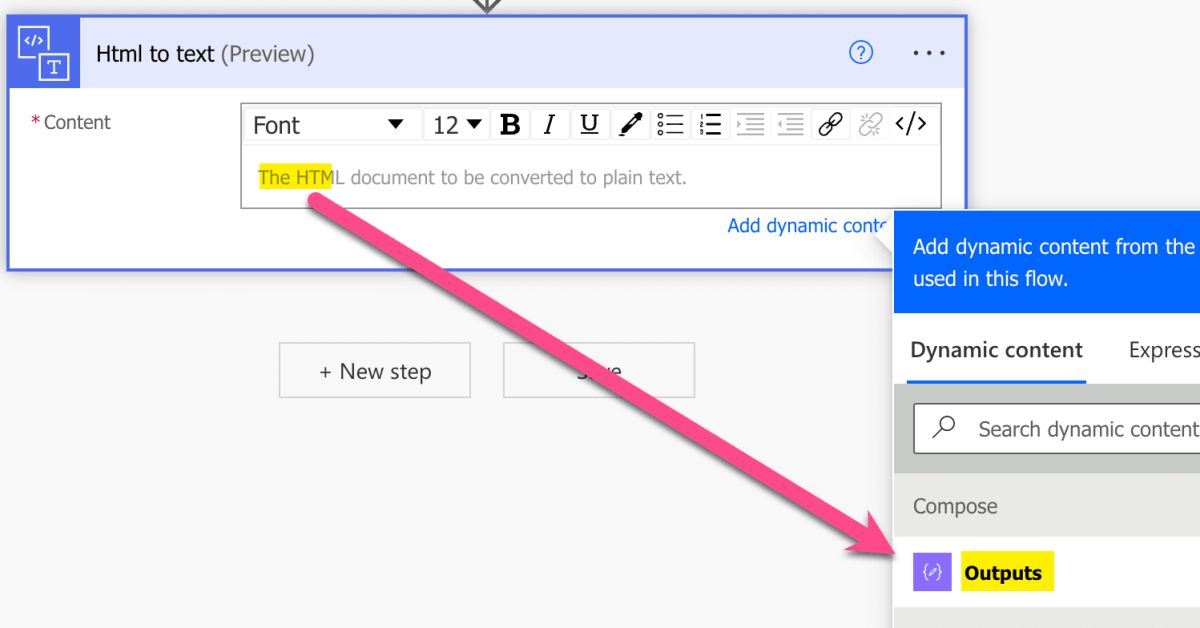
Task: Insert a hyperlink in the editor
Action: [829, 124]
